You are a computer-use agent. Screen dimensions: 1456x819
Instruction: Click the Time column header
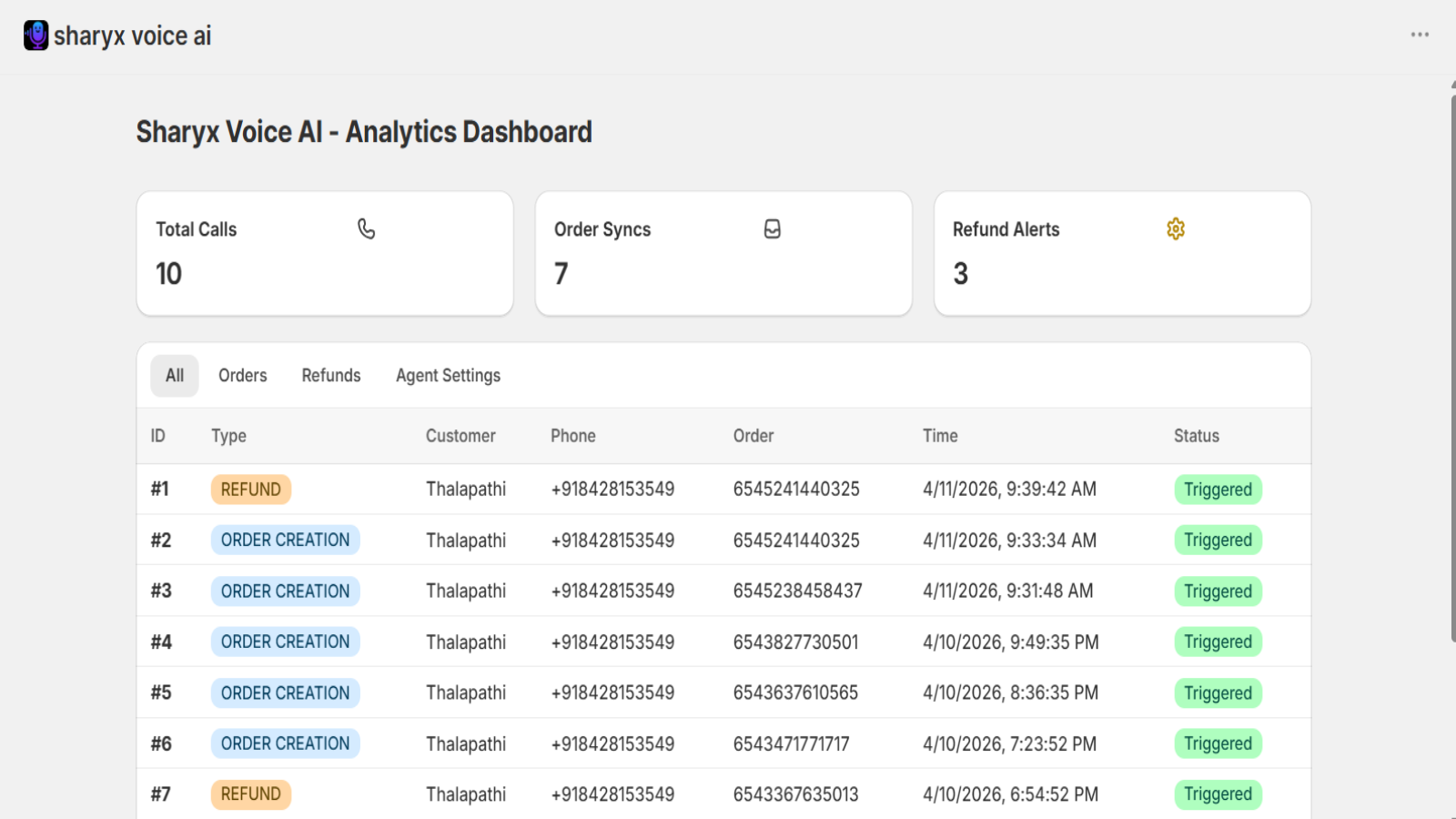tap(940, 436)
